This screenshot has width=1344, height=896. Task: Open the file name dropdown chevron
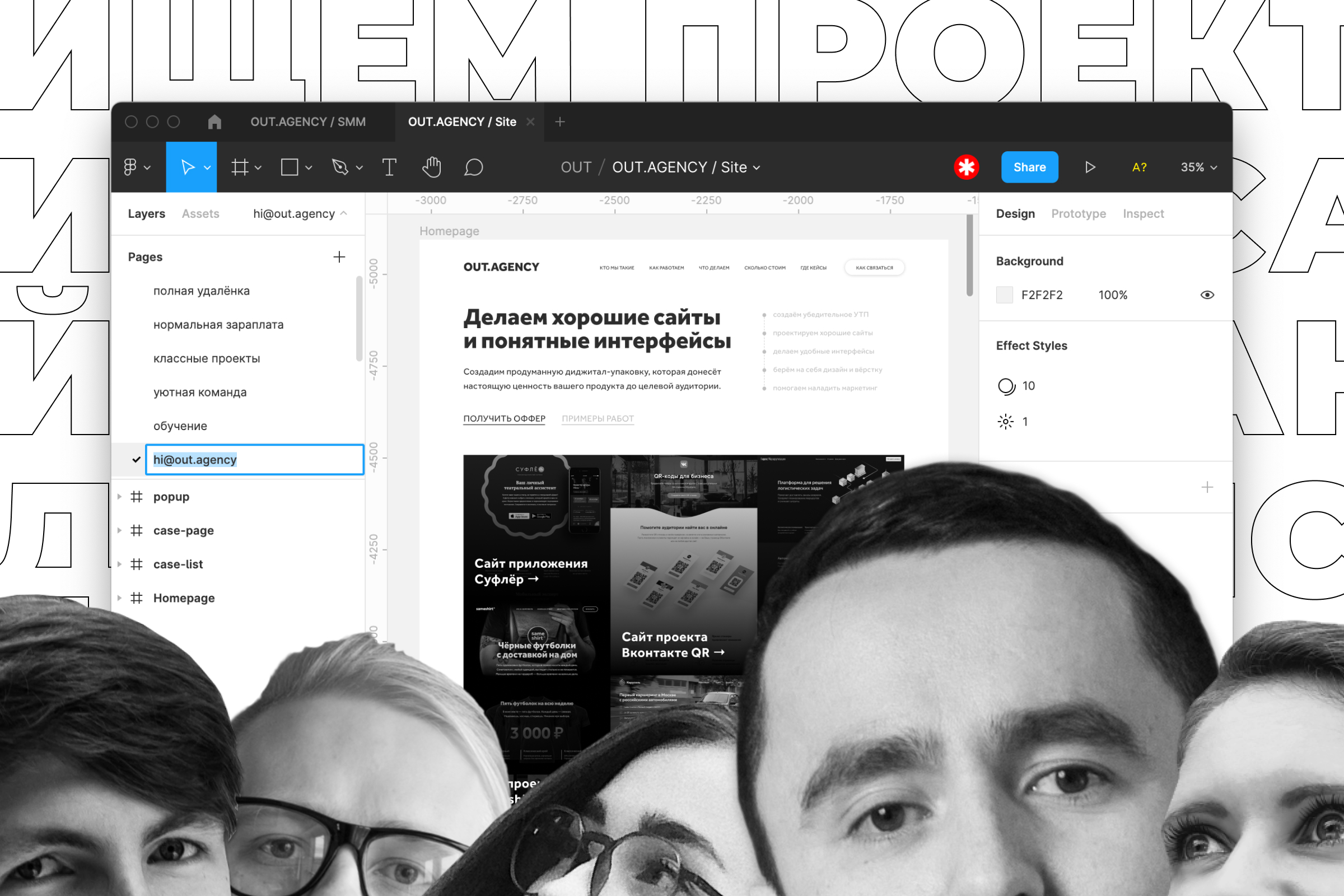pos(757,167)
